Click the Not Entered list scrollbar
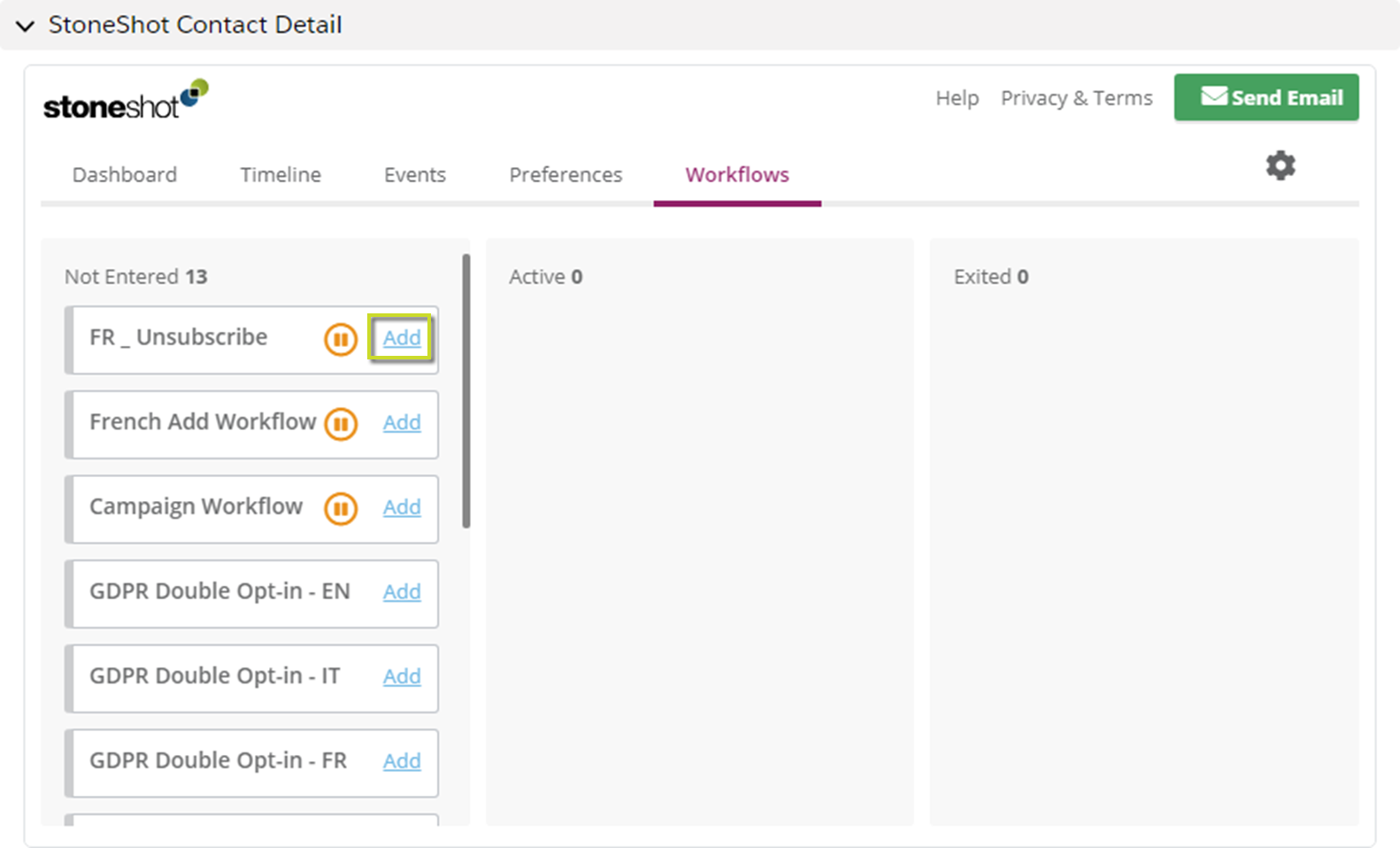1400x848 pixels. (x=466, y=391)
